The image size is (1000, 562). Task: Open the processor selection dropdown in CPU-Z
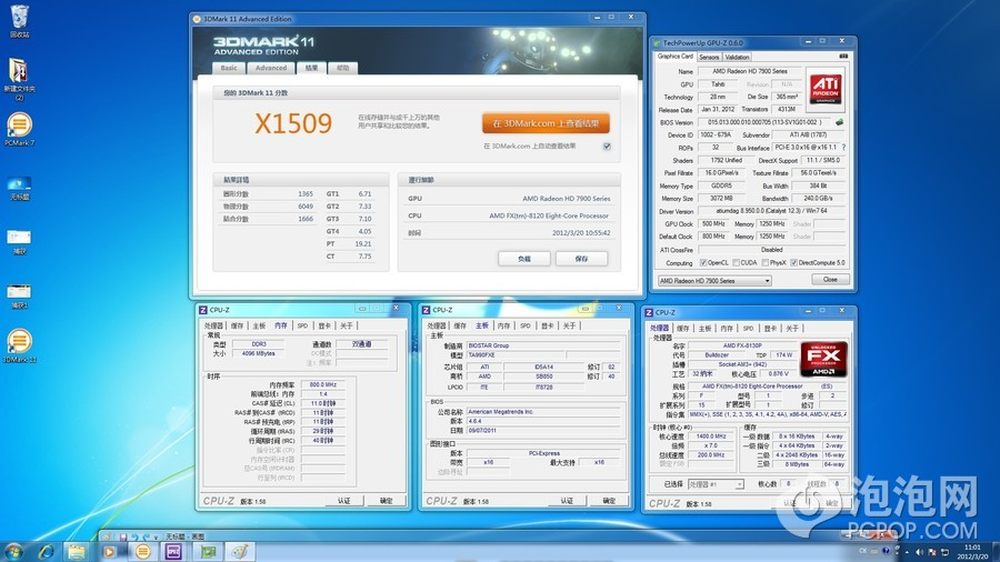(716, 485)
